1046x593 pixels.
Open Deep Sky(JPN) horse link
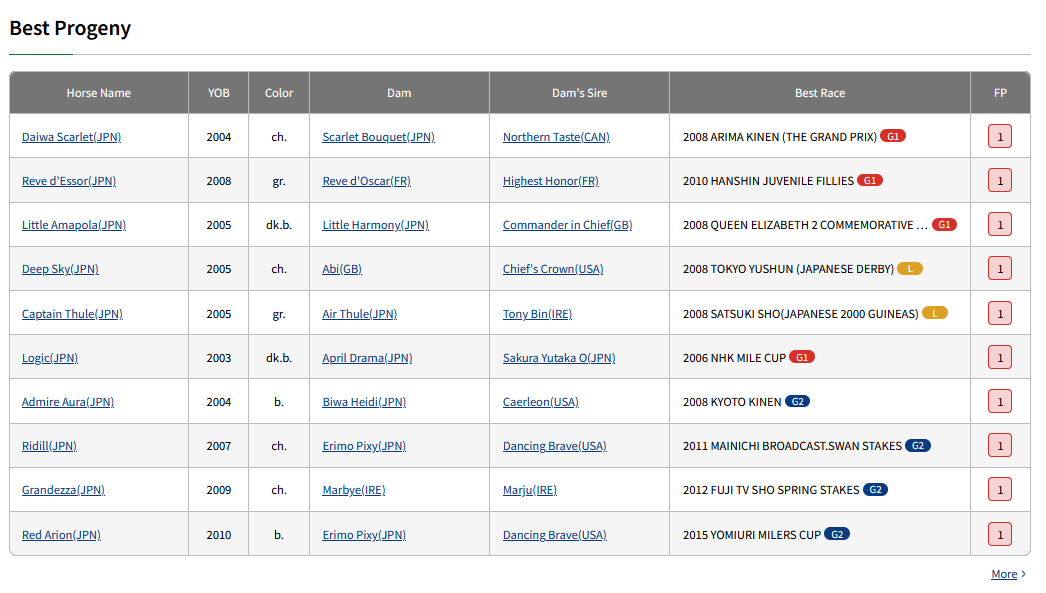click(60, 269)
